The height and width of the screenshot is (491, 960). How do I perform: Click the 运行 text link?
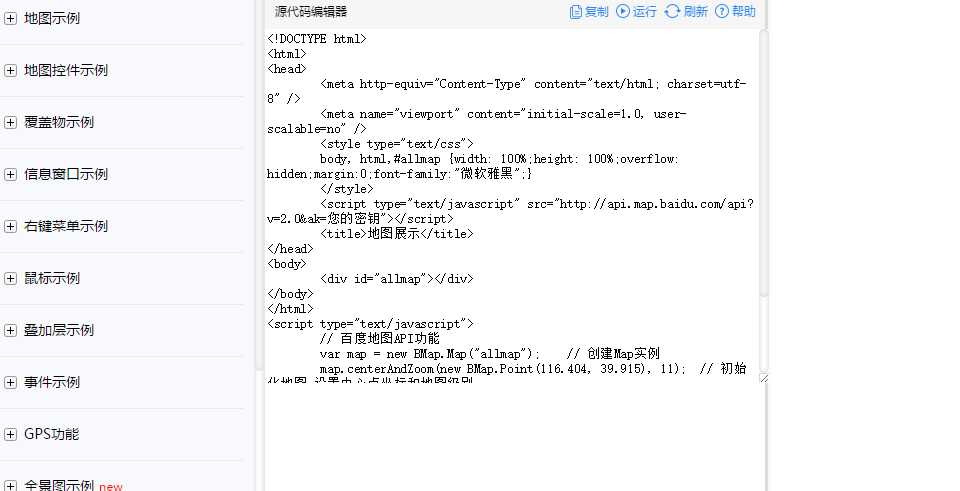pyautogui.click(x=645, y=12)
